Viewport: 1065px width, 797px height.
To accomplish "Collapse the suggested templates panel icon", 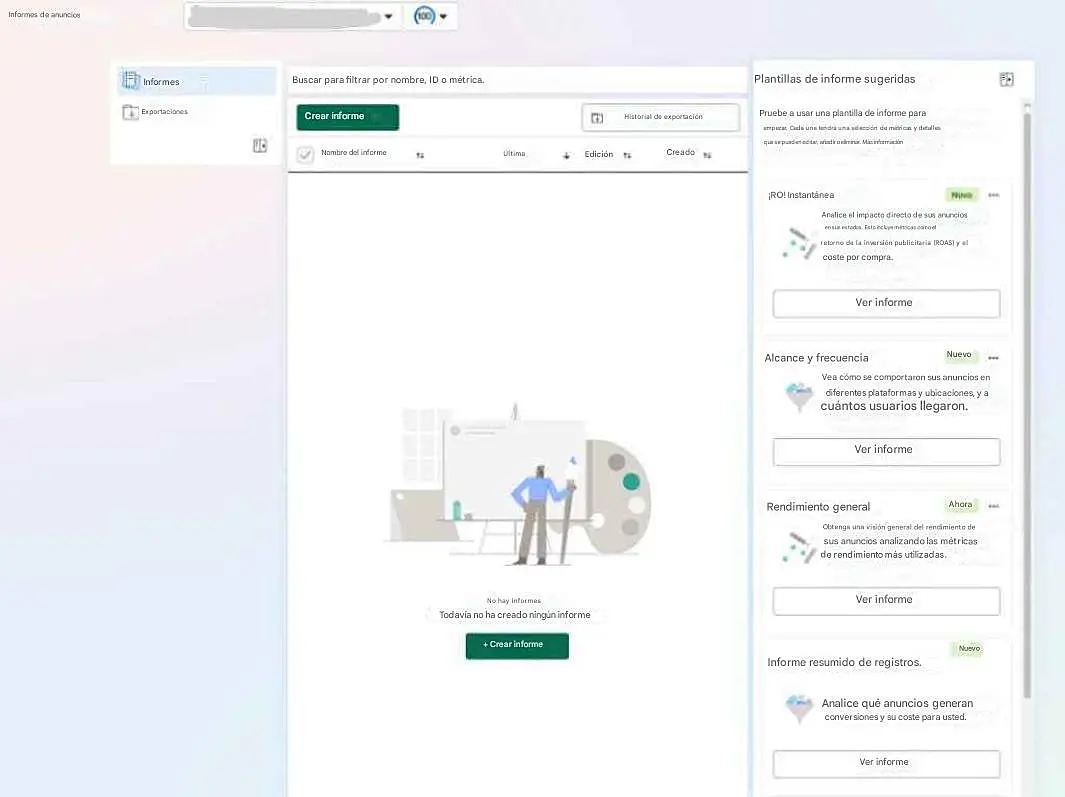I will click(1006, 80).
